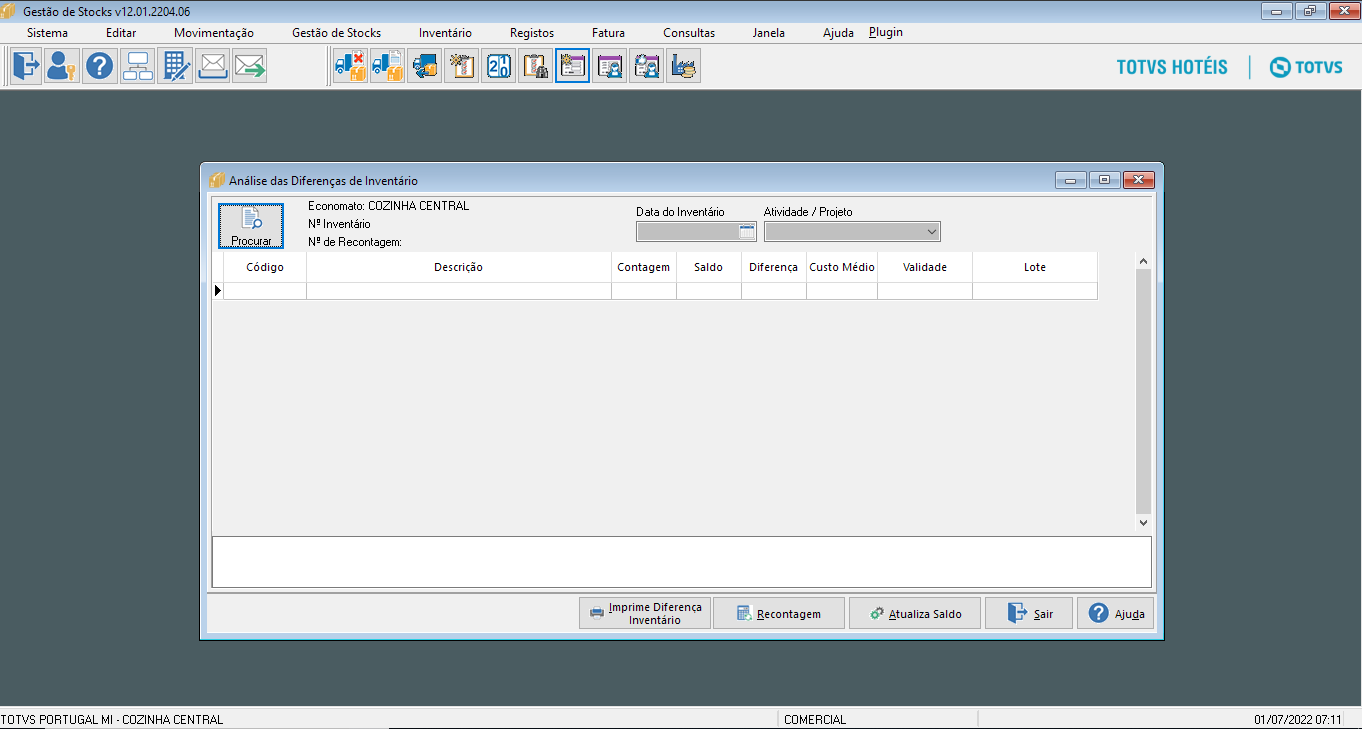The height and width of the screenshot is (729, 1362).
Task: Click the envelope inbox toolbar icon
Action: click(212, 66)
